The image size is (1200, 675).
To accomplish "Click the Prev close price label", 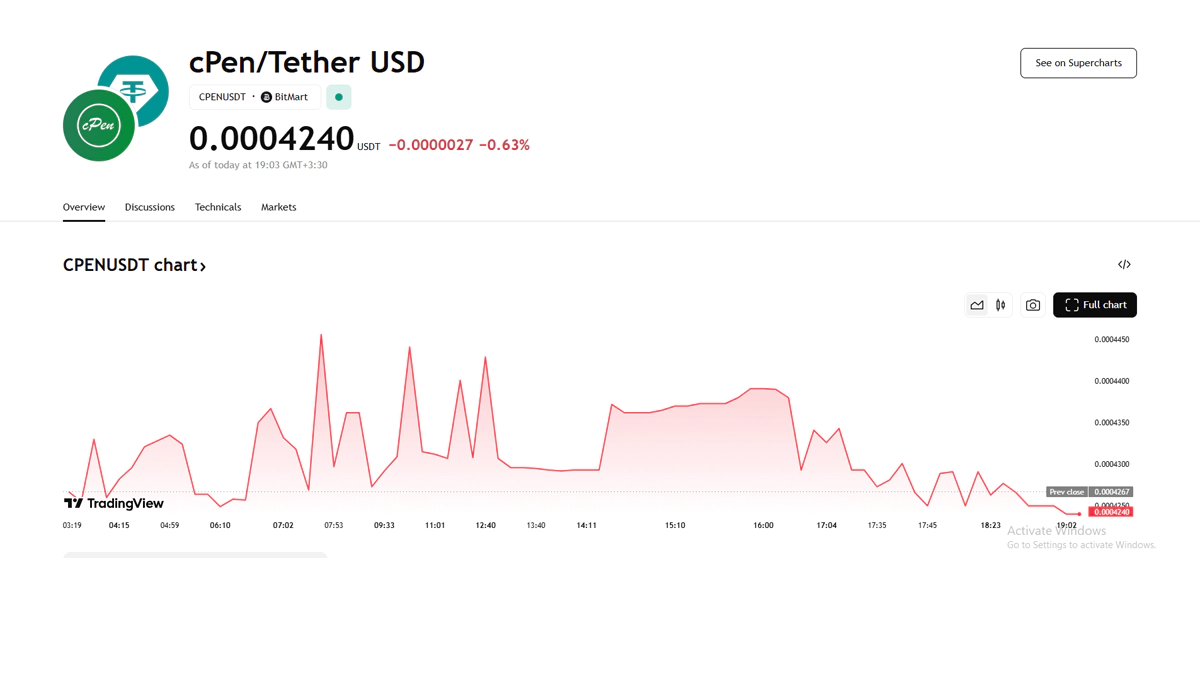I will click(1066, 492).
